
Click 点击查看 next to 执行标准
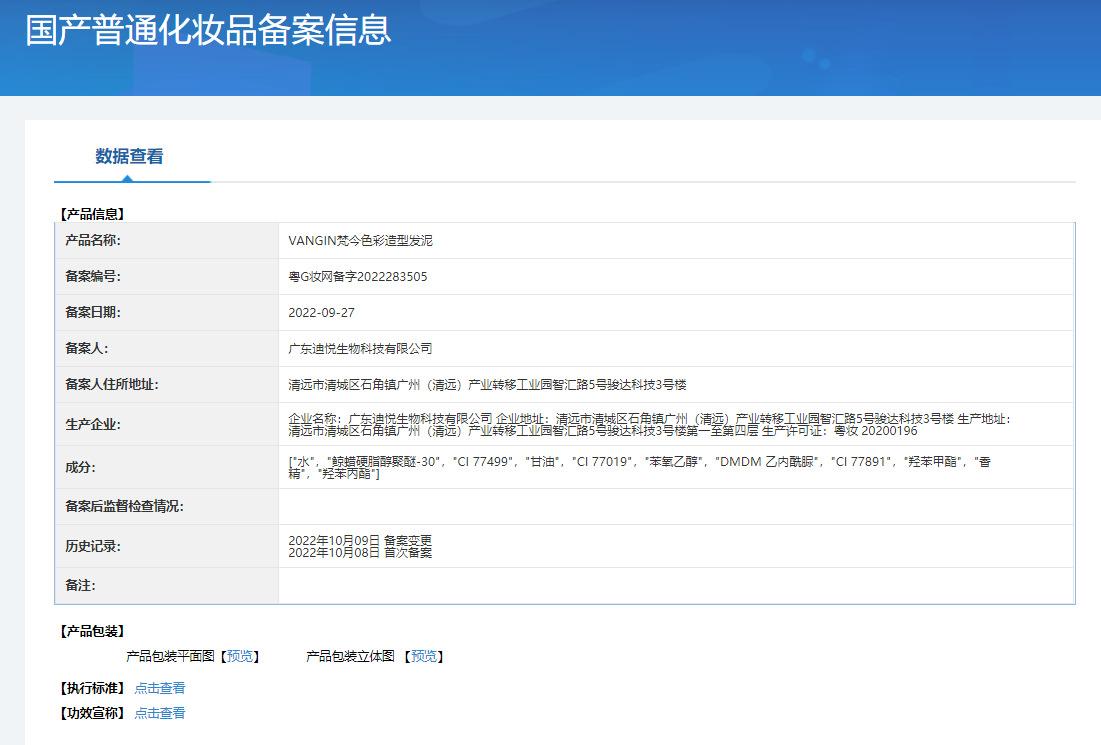pyautogui.click(x=160, y=688)
